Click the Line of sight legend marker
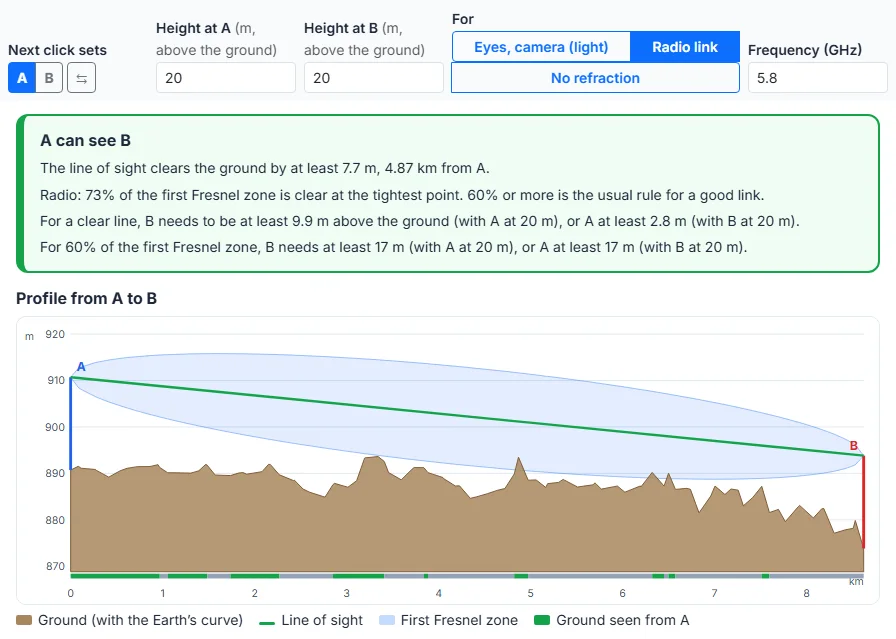Image resolution: width=896 pixels, height=639 pixels. pos(267,622)
